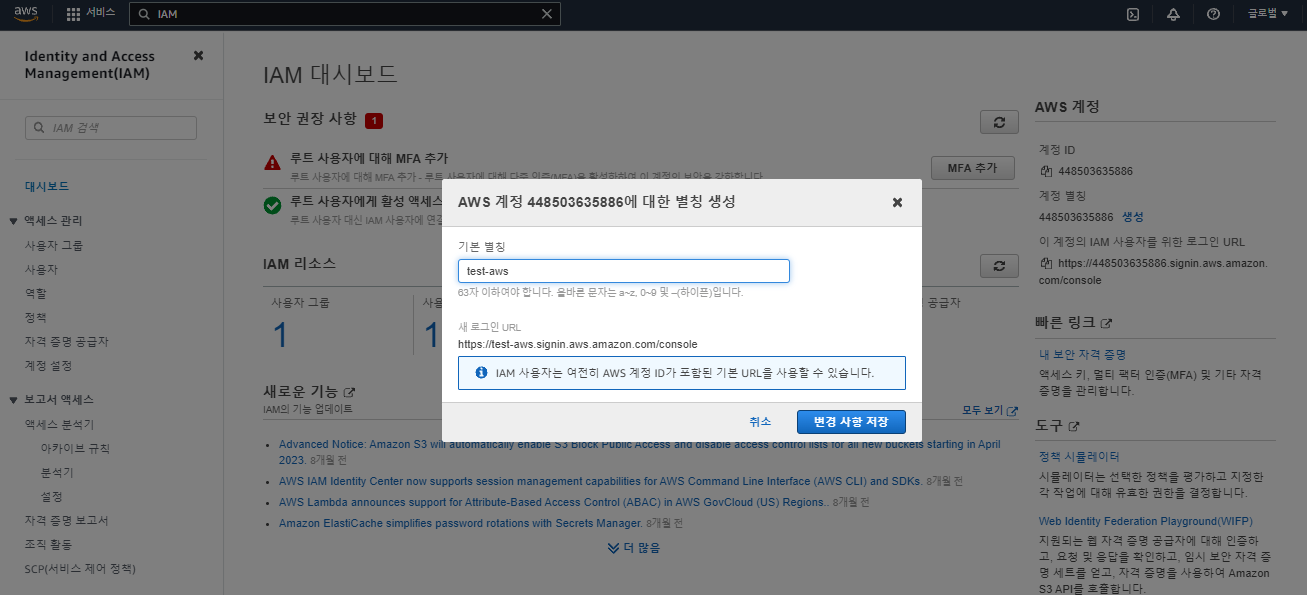Cancel the alias dialog with 취소
The image size is (1307, 595).
coord(760,422)
